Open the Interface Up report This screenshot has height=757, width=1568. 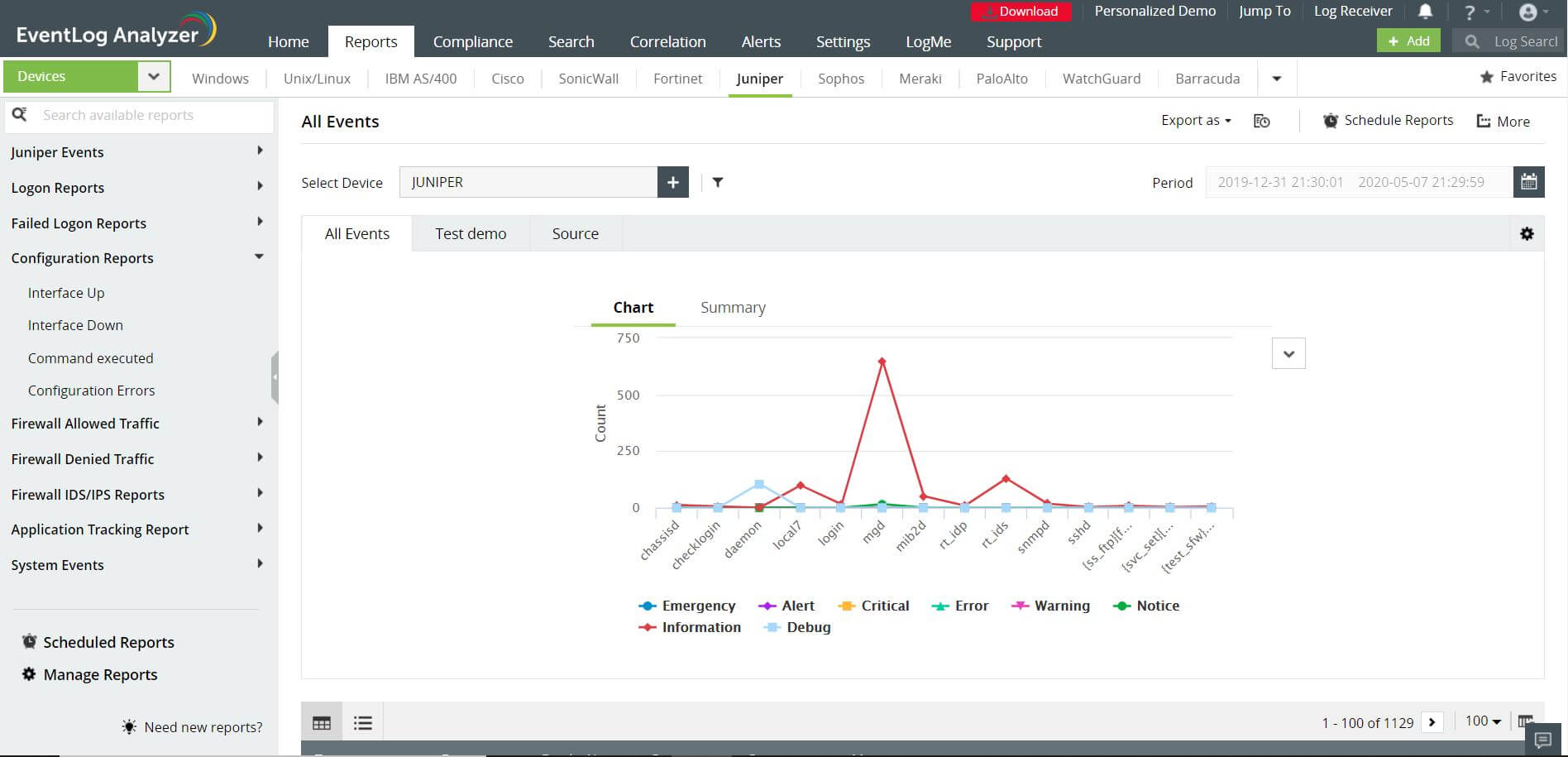pos(66,293)
